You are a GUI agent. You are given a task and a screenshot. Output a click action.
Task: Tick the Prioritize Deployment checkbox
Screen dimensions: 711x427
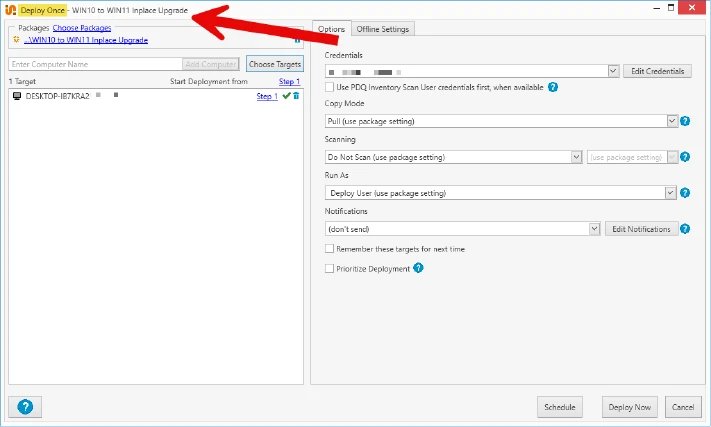pyautogui.click(x=330, y=268)
